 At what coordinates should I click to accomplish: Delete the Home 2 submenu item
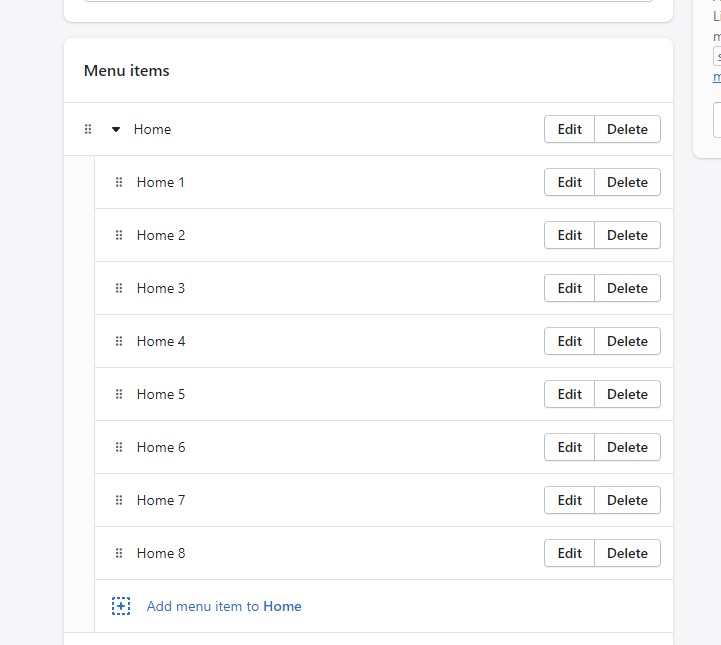pyautogui.click(x=627, y=235)
